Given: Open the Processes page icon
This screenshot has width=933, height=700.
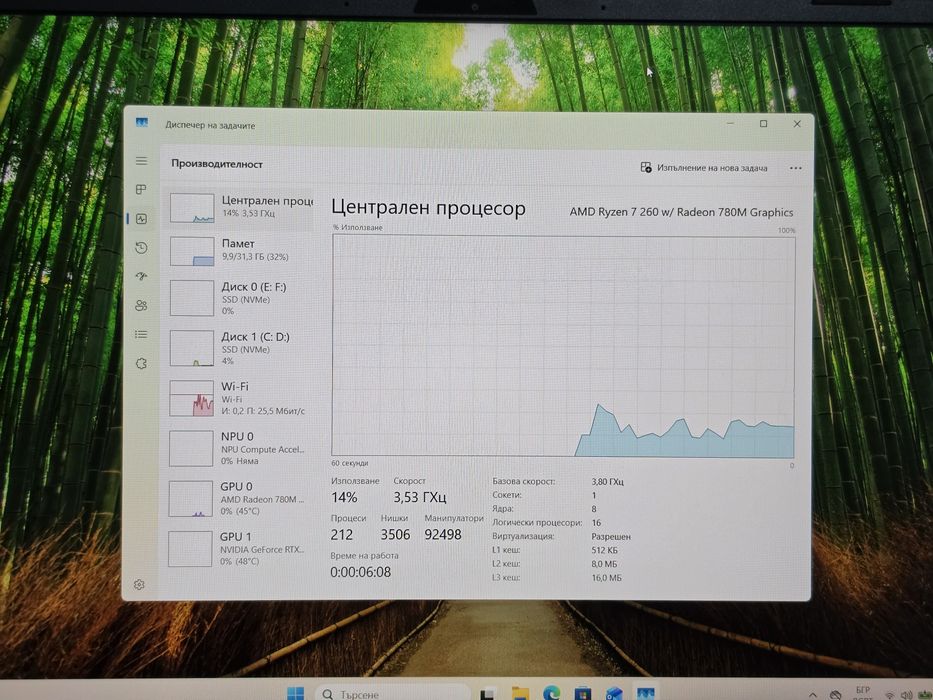Looking at the screenshot, I should coord(141,189).
